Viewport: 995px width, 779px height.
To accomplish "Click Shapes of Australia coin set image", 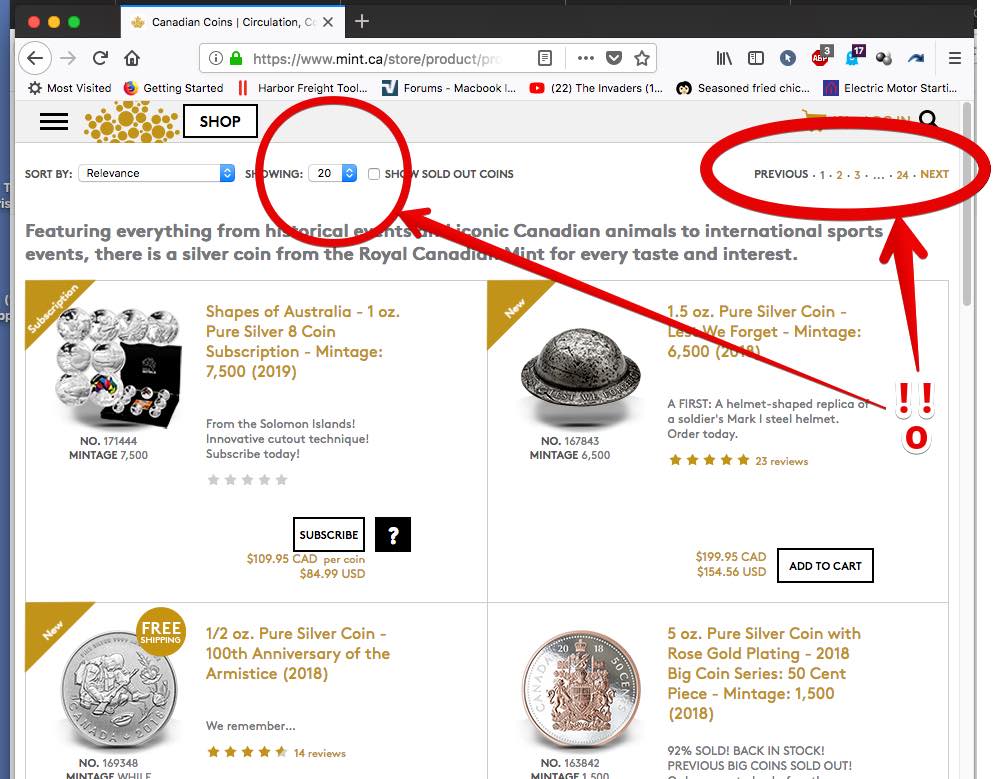I will click(x=118, y=367).
